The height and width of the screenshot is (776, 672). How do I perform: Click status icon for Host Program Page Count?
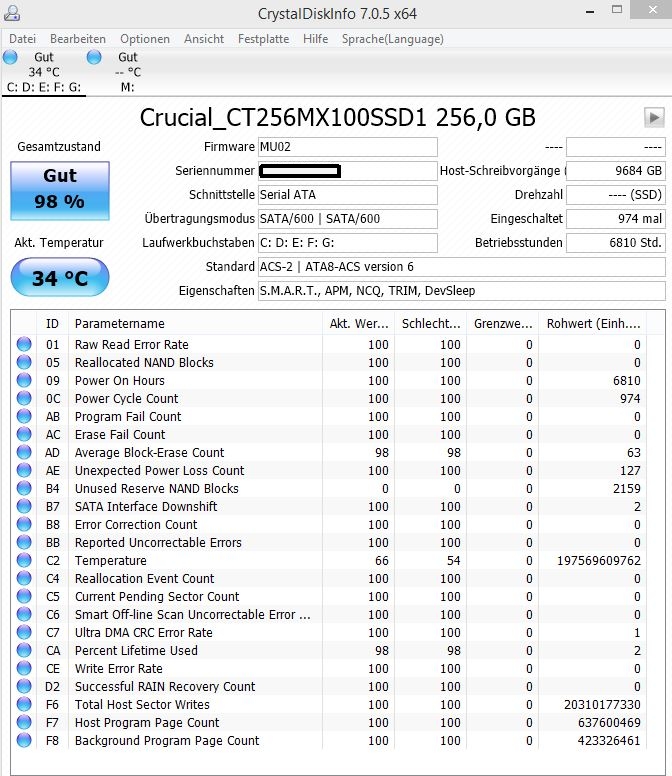tap(24, 723)
